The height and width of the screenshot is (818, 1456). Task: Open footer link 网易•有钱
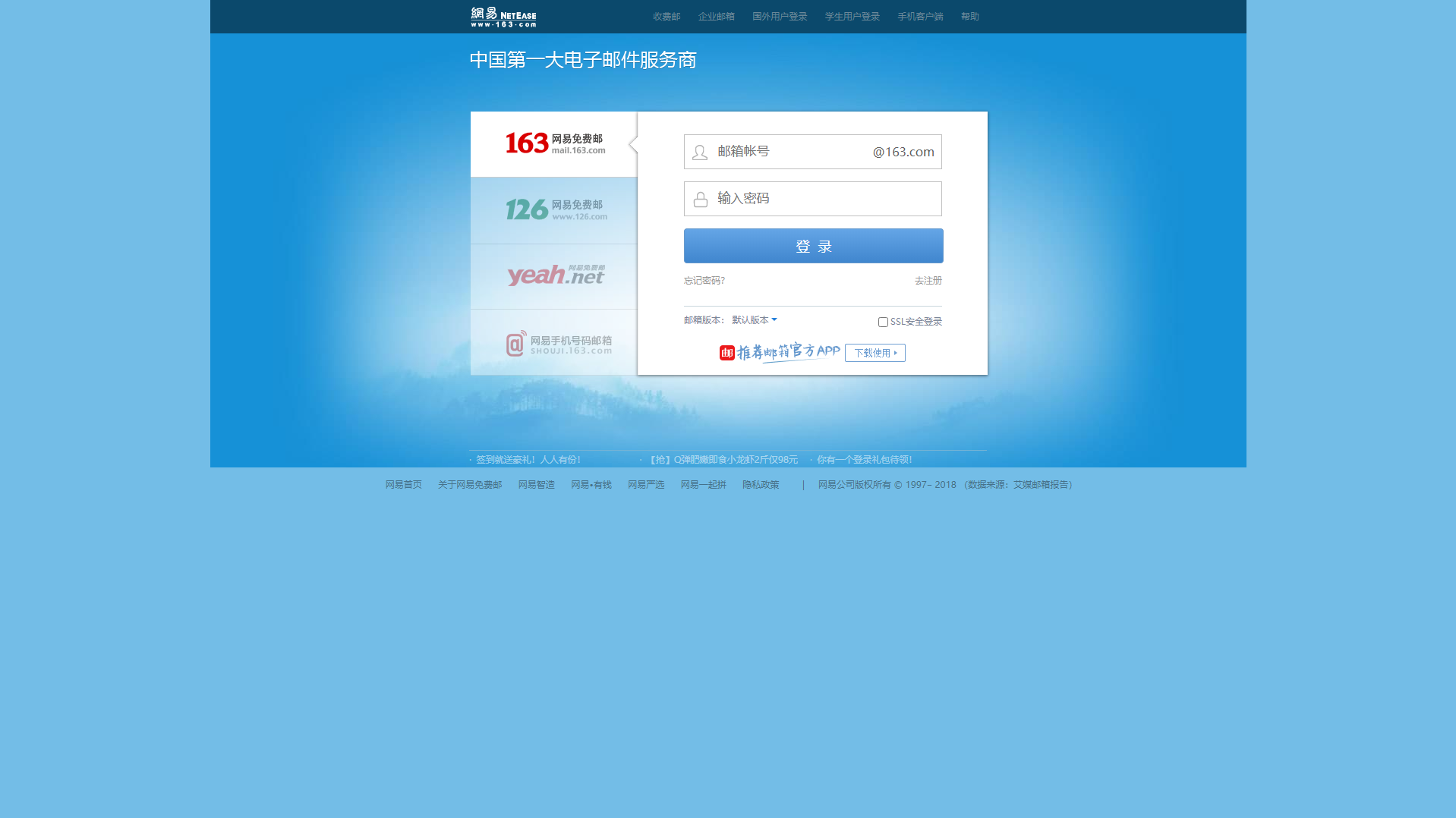(591, 485)
